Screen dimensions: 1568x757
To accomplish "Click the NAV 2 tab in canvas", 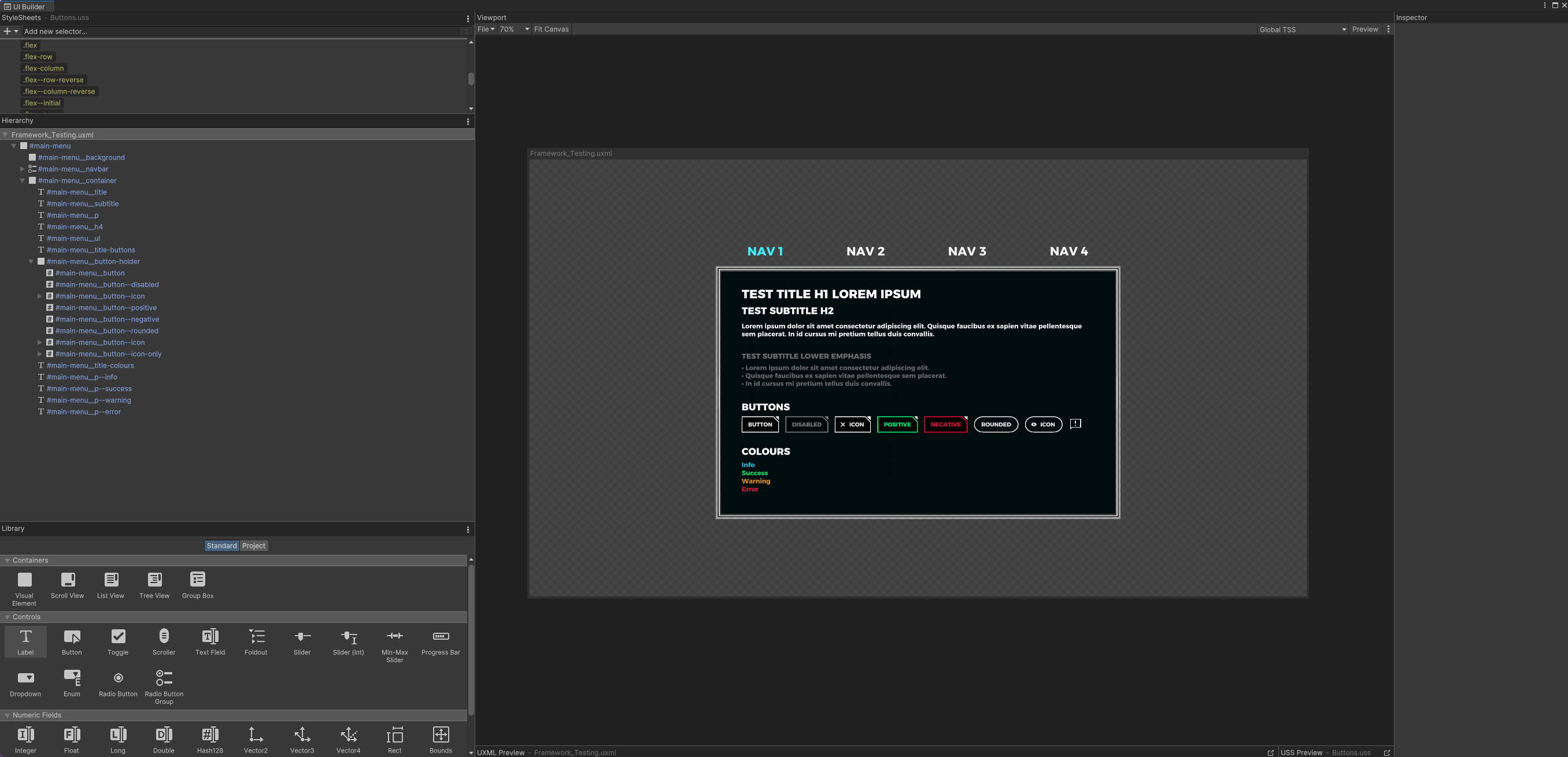I will pyautogui.click(x=865, y=251).
